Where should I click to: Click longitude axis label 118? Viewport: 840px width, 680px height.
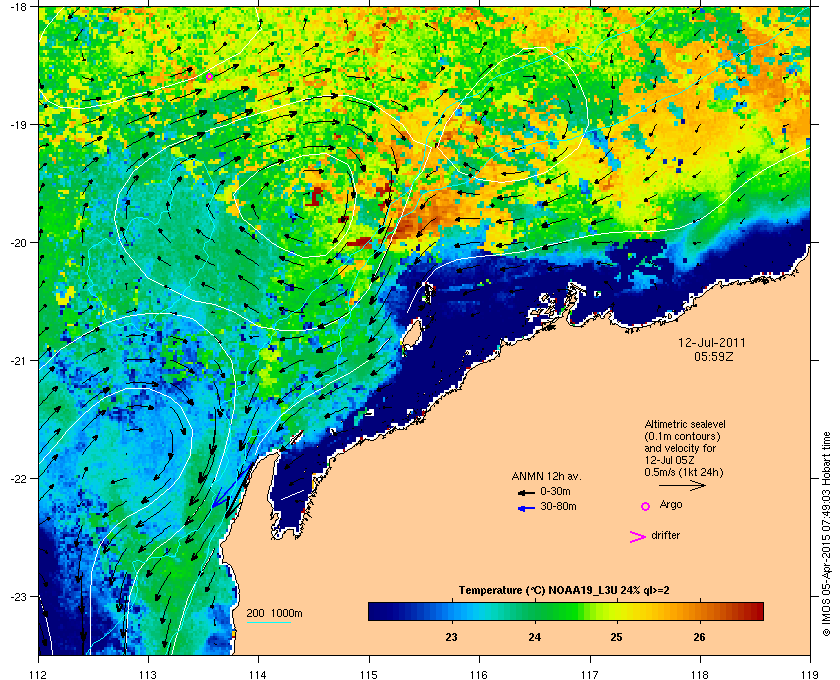(x=700, y=675)
